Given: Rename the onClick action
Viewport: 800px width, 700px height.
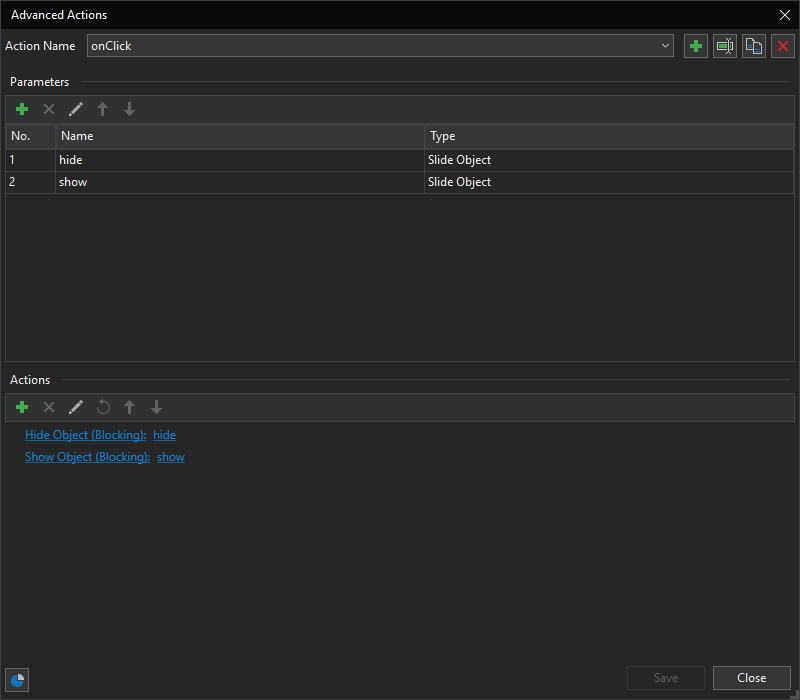Looking at the screenshot, I should pyautogui.click(x=725, y=46).
